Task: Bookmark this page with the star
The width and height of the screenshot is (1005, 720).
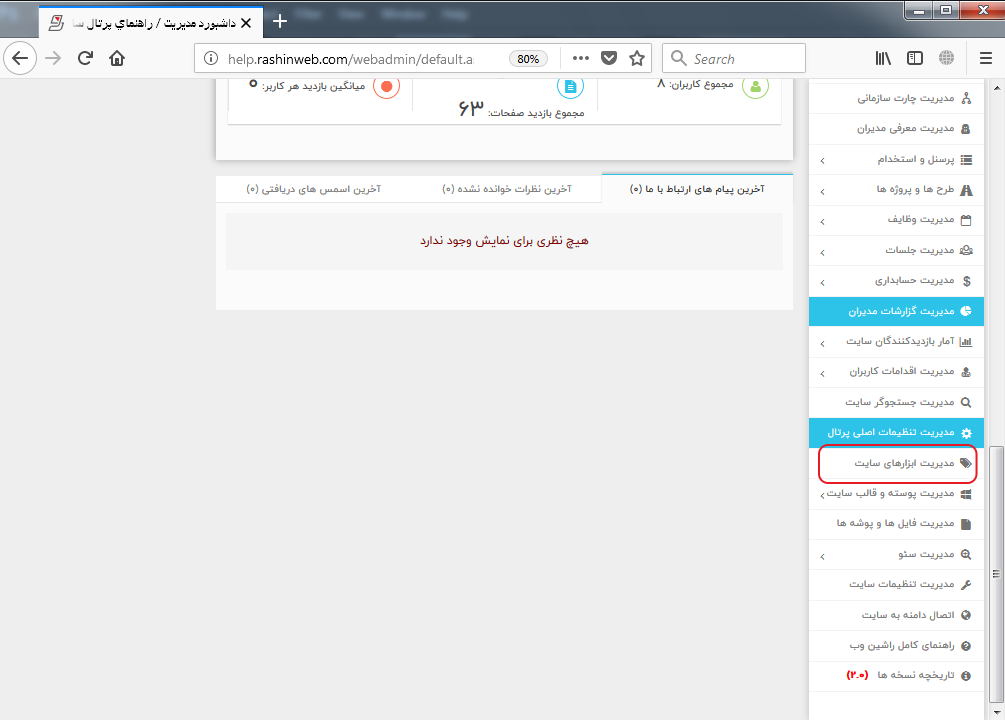Action: (x=636, y=58)
